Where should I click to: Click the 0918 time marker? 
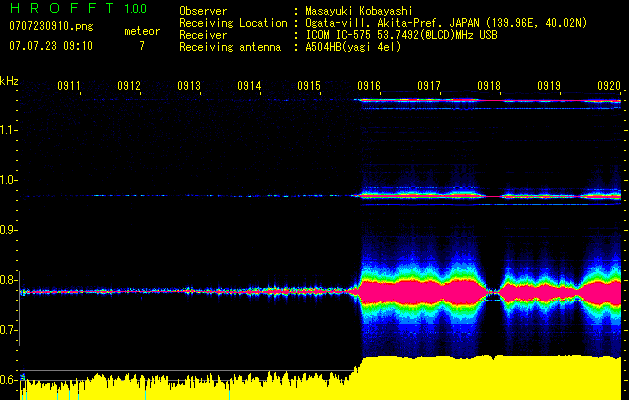[x=489, y=86]
